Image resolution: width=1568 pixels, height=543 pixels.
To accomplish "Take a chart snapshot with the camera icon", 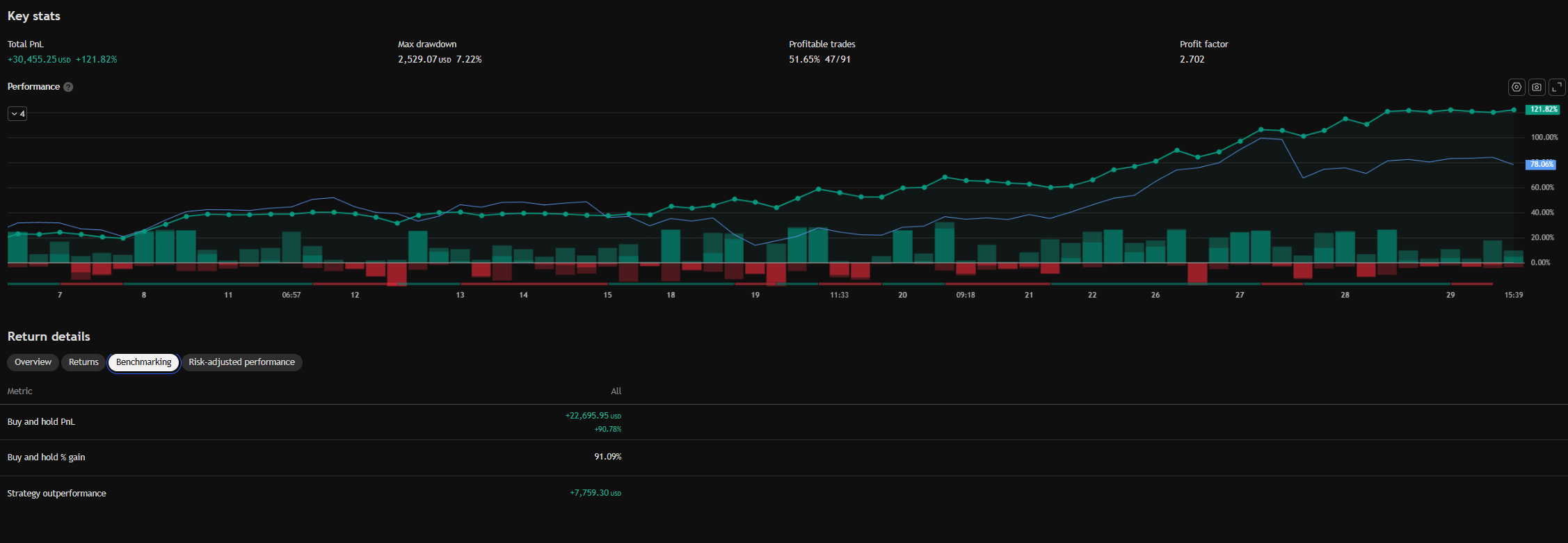I will pos(1537,87).
